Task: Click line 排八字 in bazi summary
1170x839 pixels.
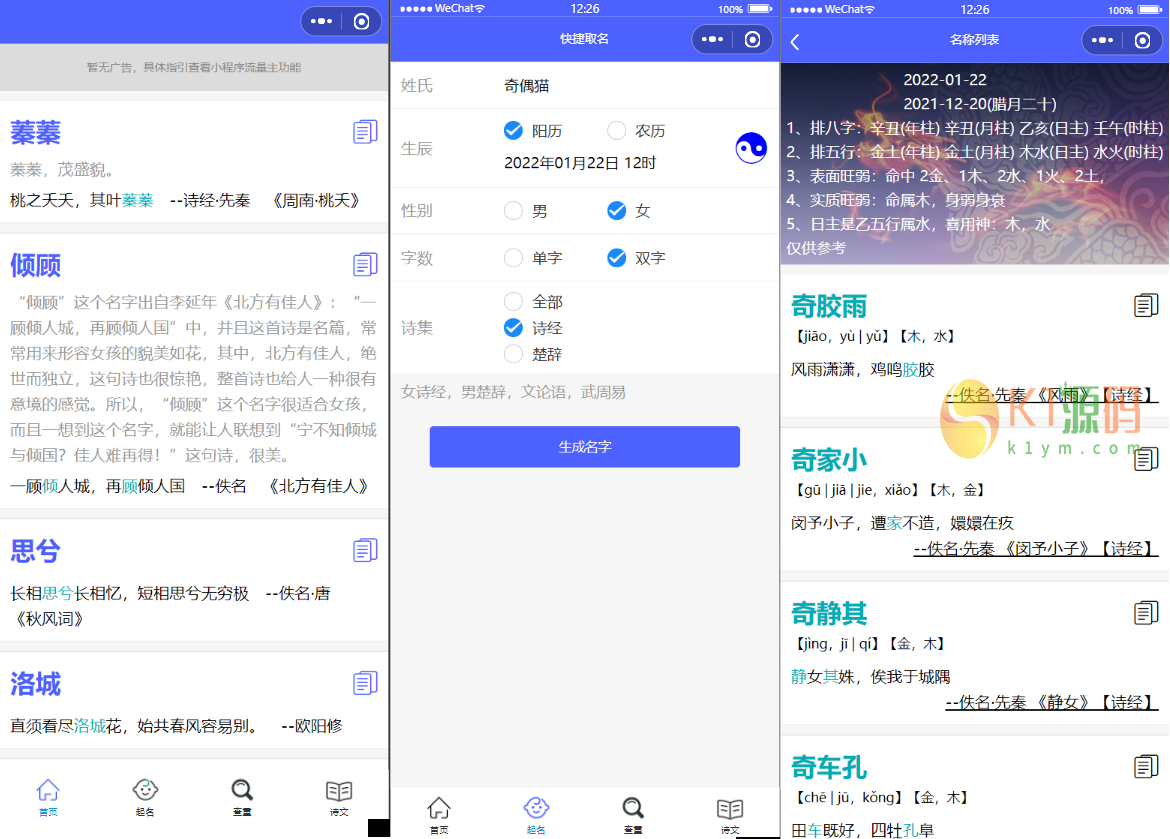Action: coord(975,128)
